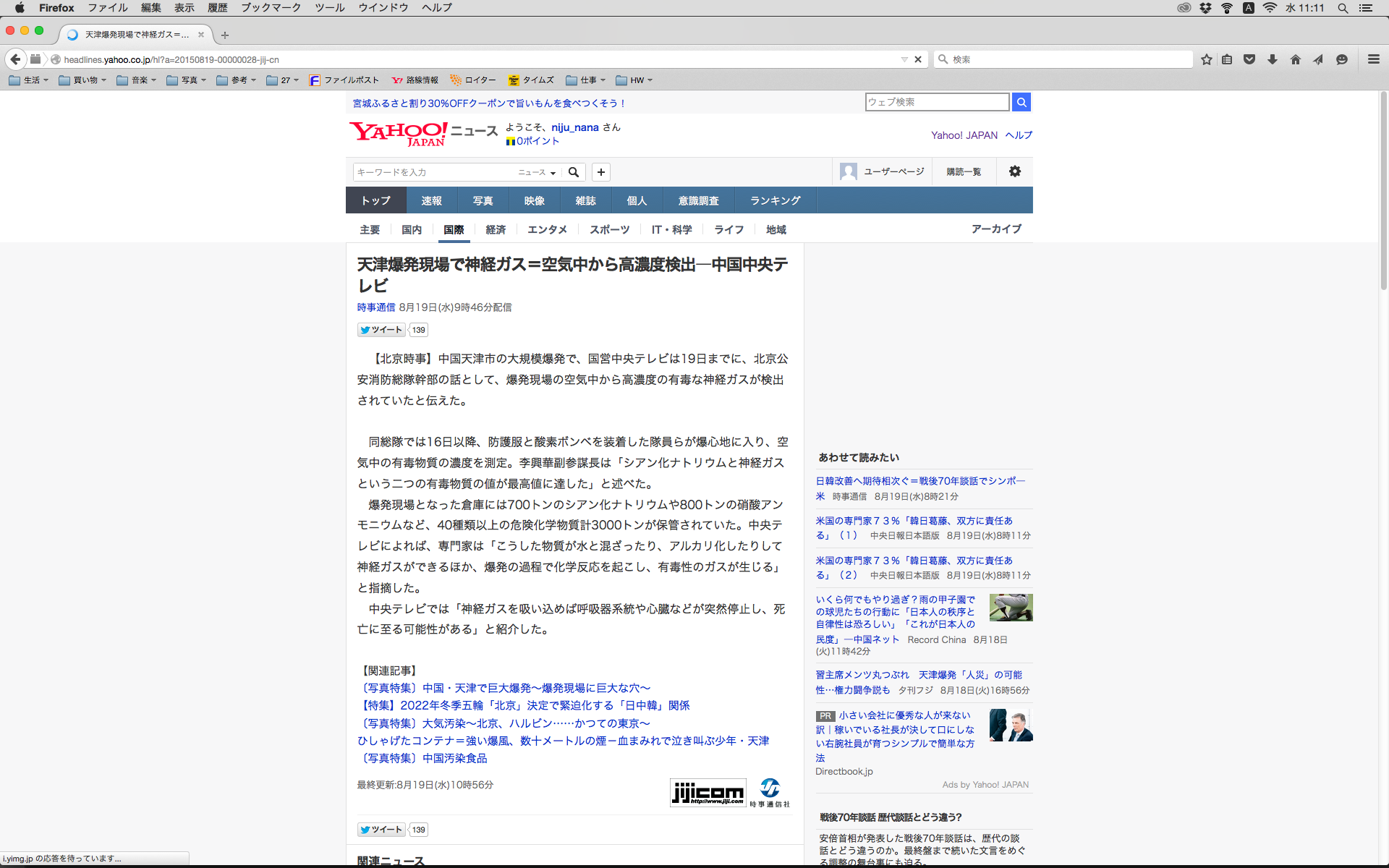The height and width of the screenshot is (868, 1389).
Task: Click the baseball article thumbnail image
Action: (x=1011, y=608)
